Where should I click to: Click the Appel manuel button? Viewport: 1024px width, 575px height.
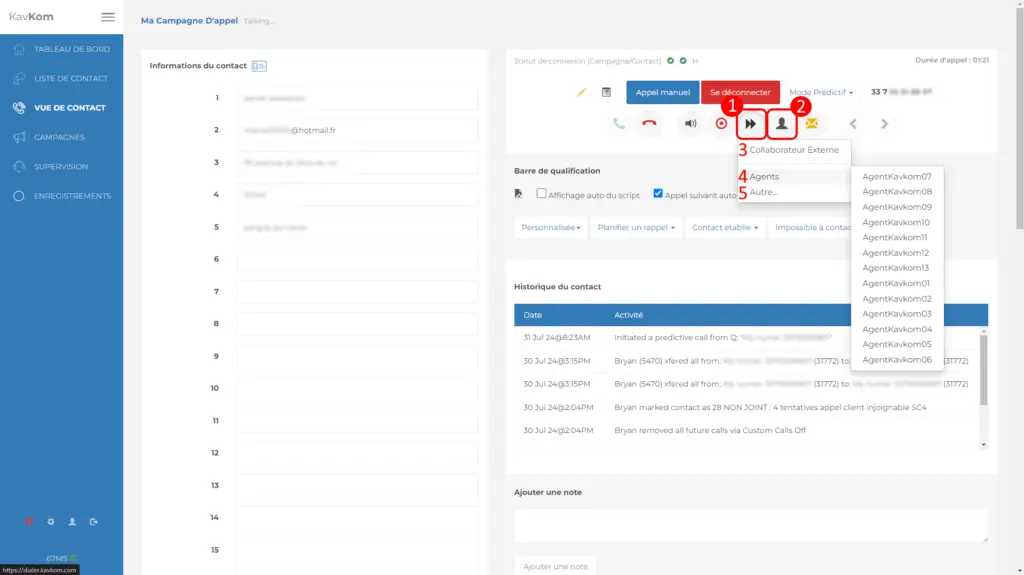click(x=662, y=93)
